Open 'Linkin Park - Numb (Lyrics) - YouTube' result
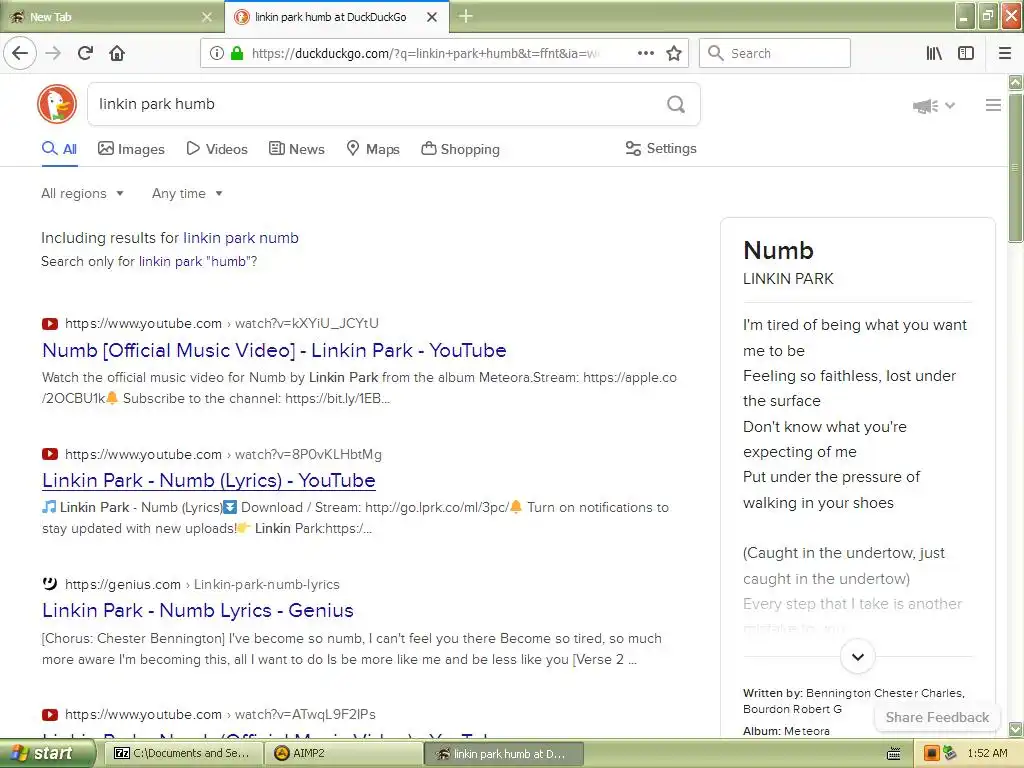Screen dimensions: 1024x768 208,480
